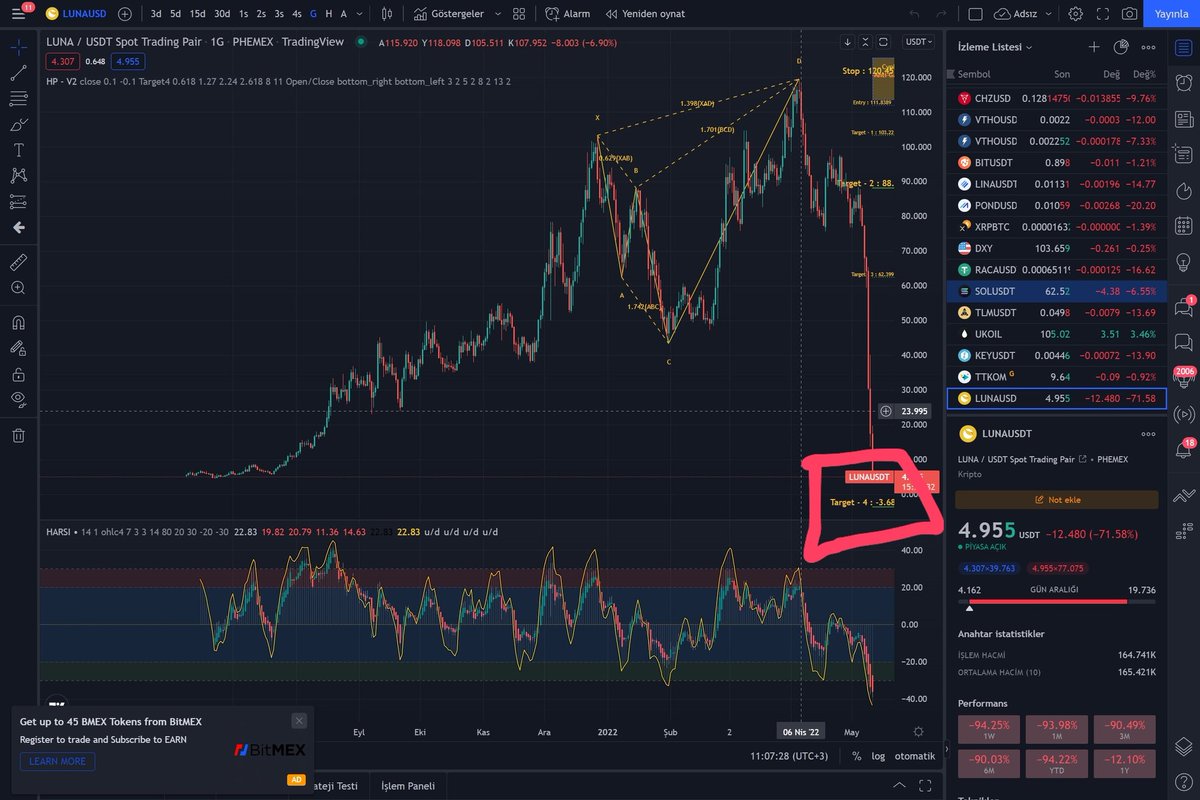Select the 30d timeframe
Image resolution: width=1200 pixels, height=800 pixels.
pyautogui.click(x=222, y=14)
